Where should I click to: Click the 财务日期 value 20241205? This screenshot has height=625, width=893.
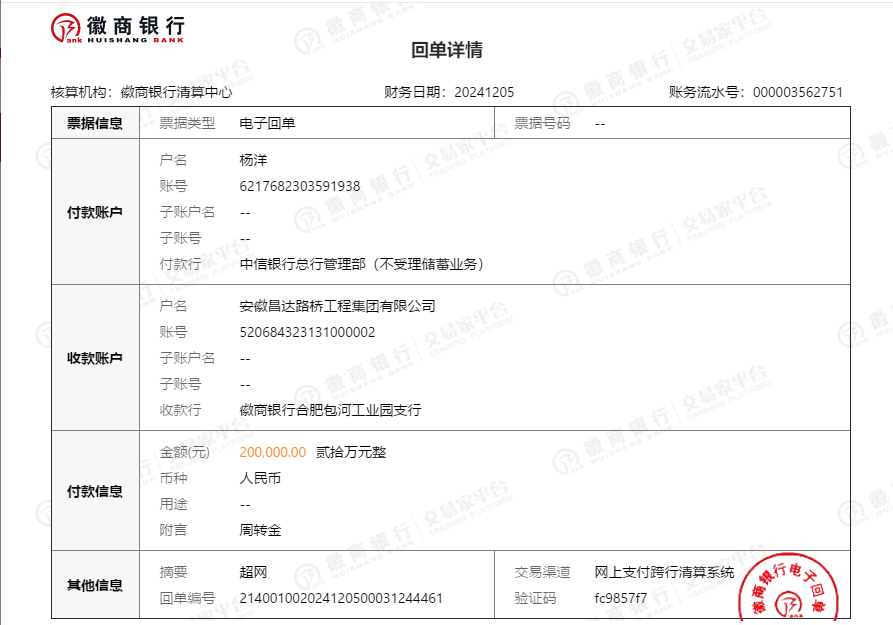[484, 92]
